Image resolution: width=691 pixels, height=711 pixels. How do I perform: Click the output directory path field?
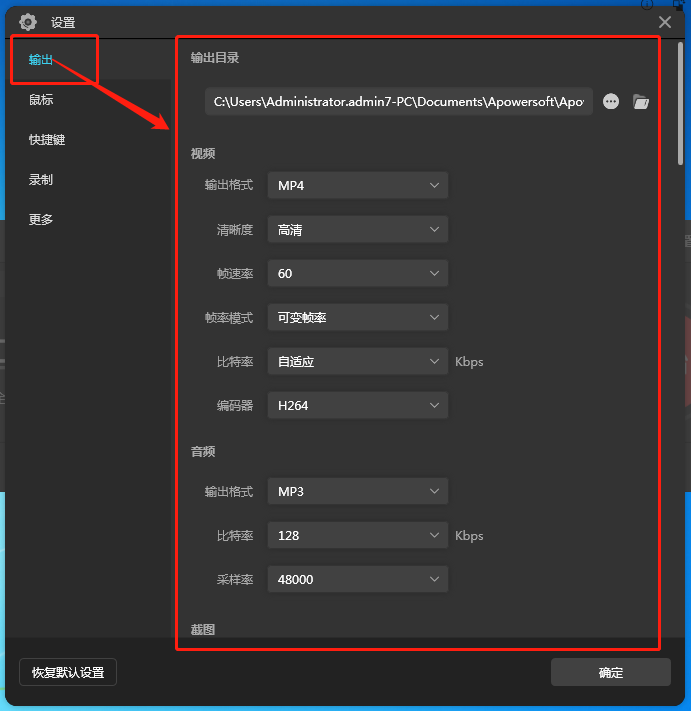click(x=399, y=102)
